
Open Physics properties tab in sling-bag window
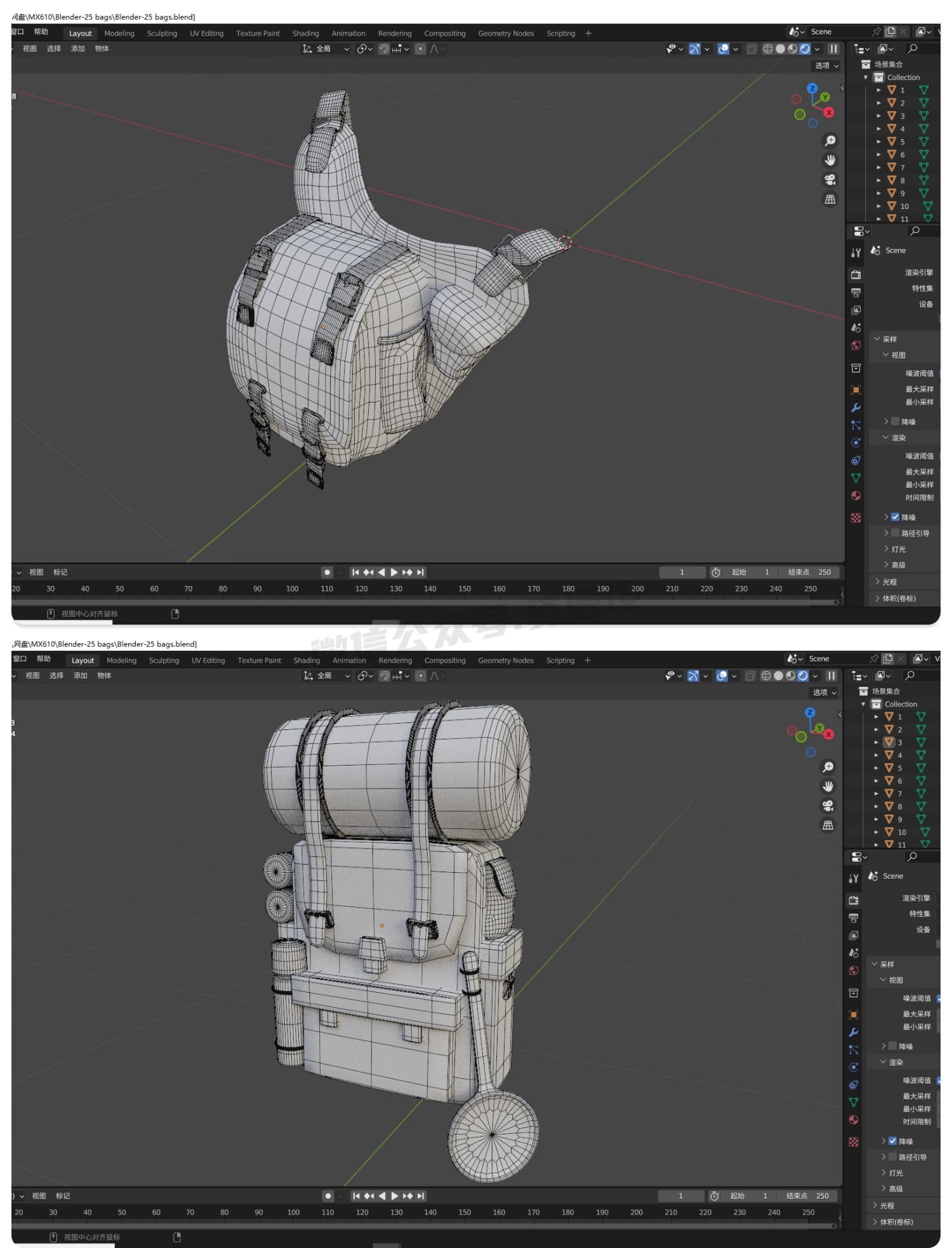click(x=856, y=442)
